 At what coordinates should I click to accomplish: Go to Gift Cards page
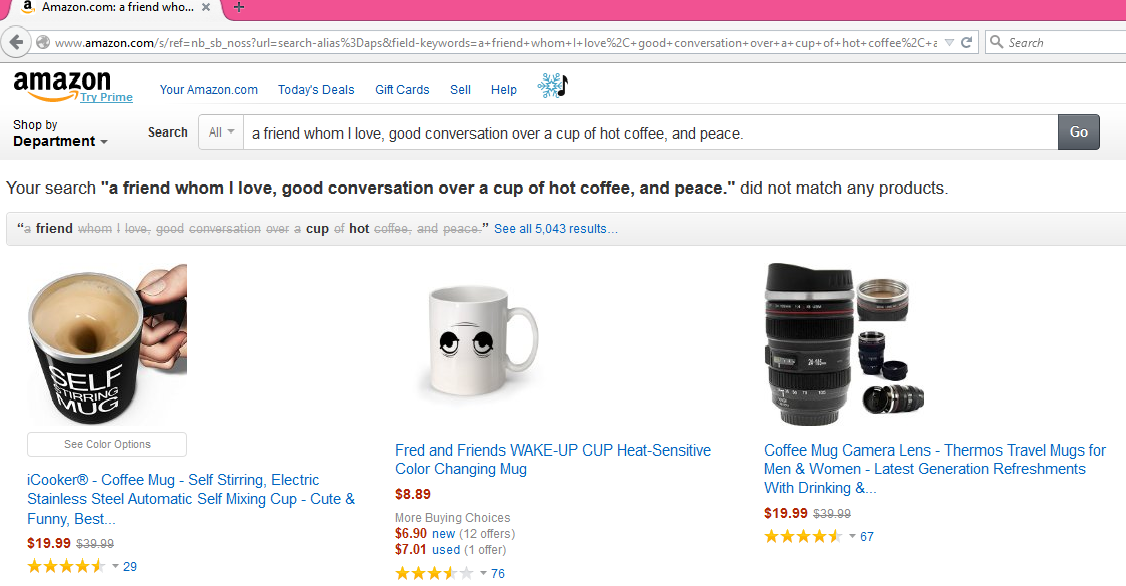pyautogui.click(x=402, y=90)
